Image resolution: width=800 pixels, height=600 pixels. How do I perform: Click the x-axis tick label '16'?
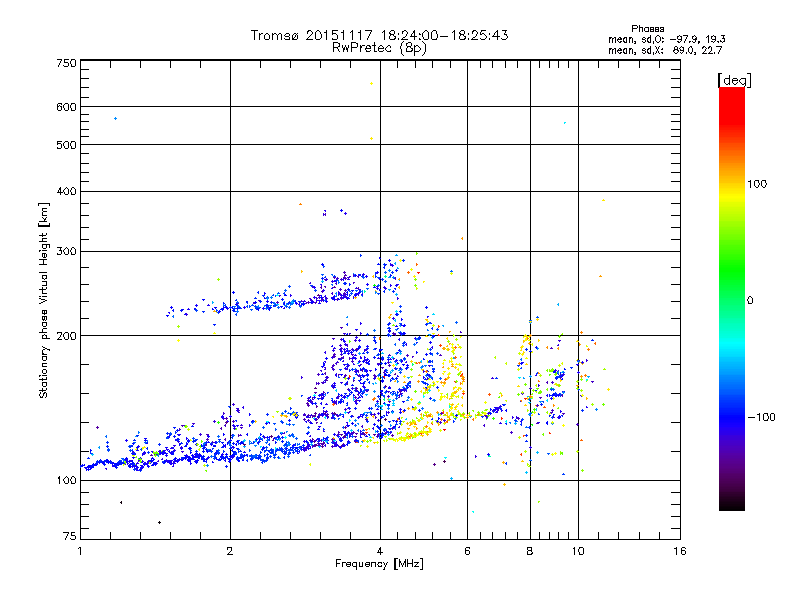click(680, 551)
